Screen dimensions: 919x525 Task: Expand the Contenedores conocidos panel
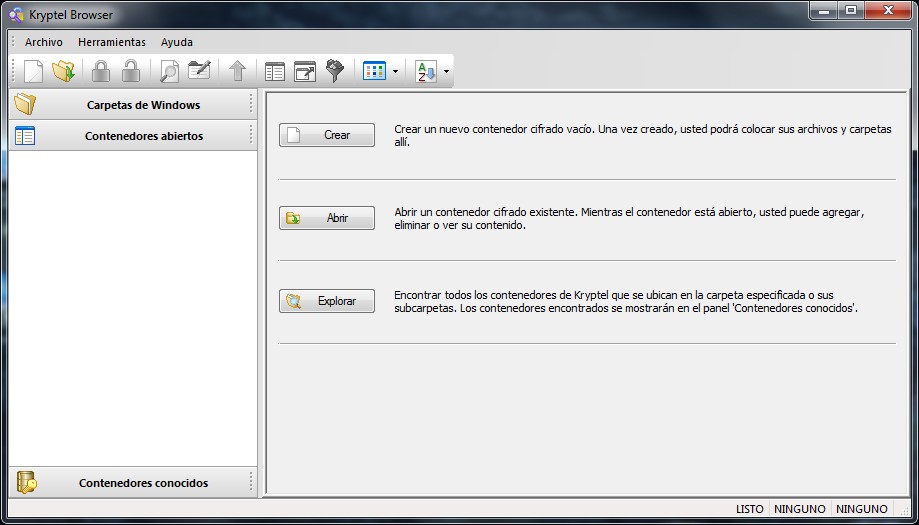(x=133, y=483)
